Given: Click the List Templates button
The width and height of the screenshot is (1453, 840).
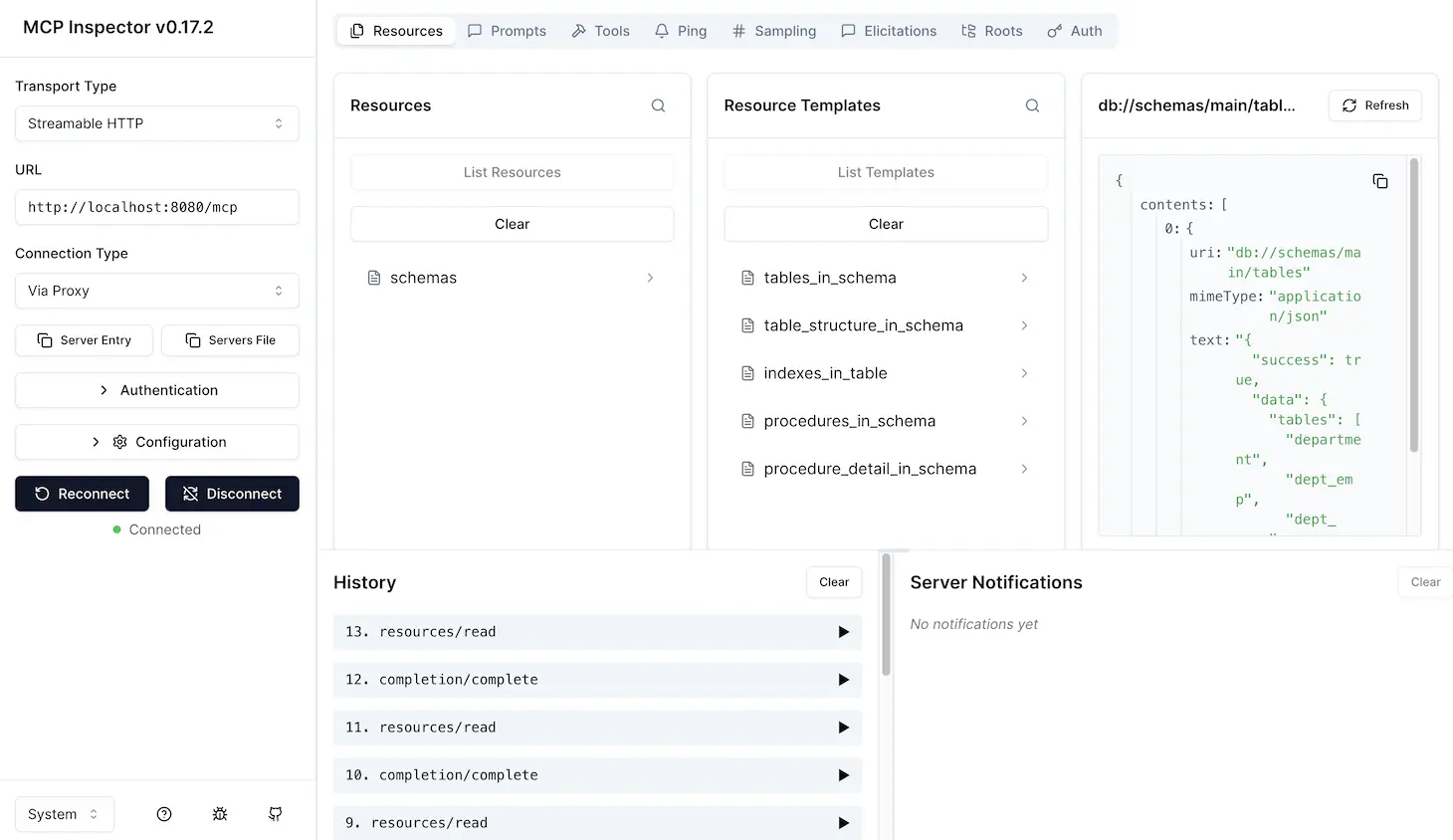Looking at the screenshot, I should coord(885,172).
